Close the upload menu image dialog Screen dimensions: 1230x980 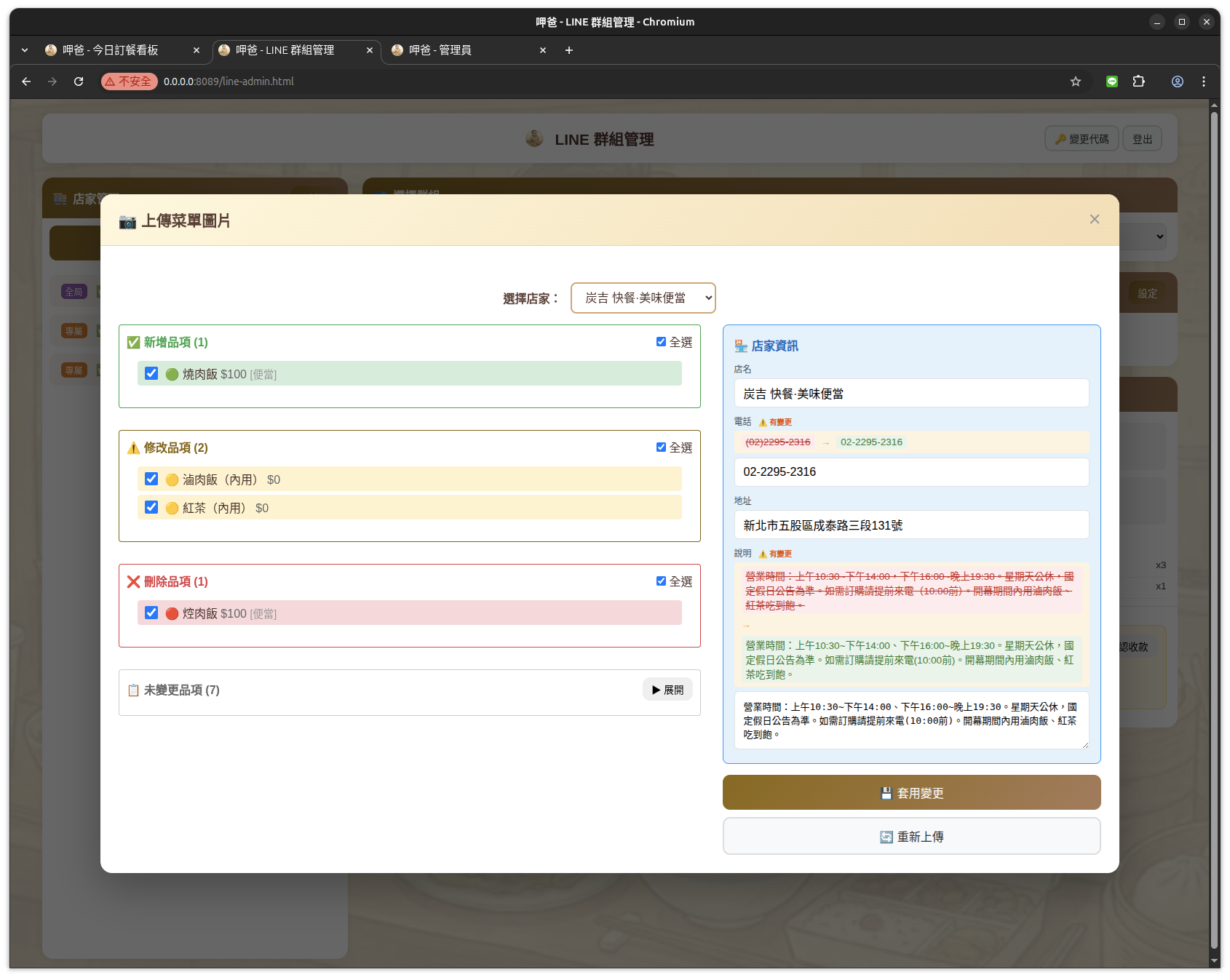coord(1094,219)
